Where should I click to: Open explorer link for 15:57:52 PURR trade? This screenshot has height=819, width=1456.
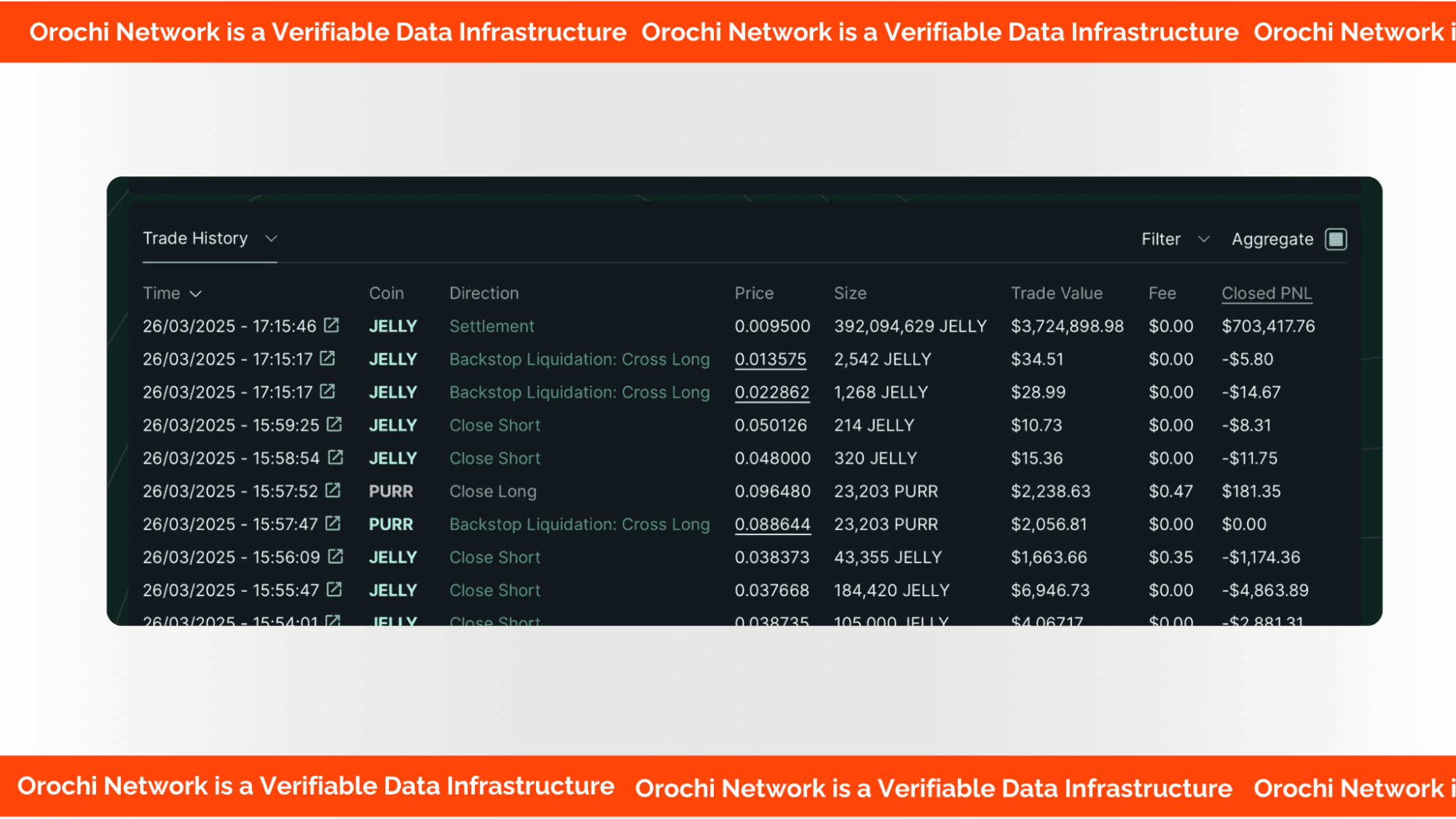click(333, 491)
